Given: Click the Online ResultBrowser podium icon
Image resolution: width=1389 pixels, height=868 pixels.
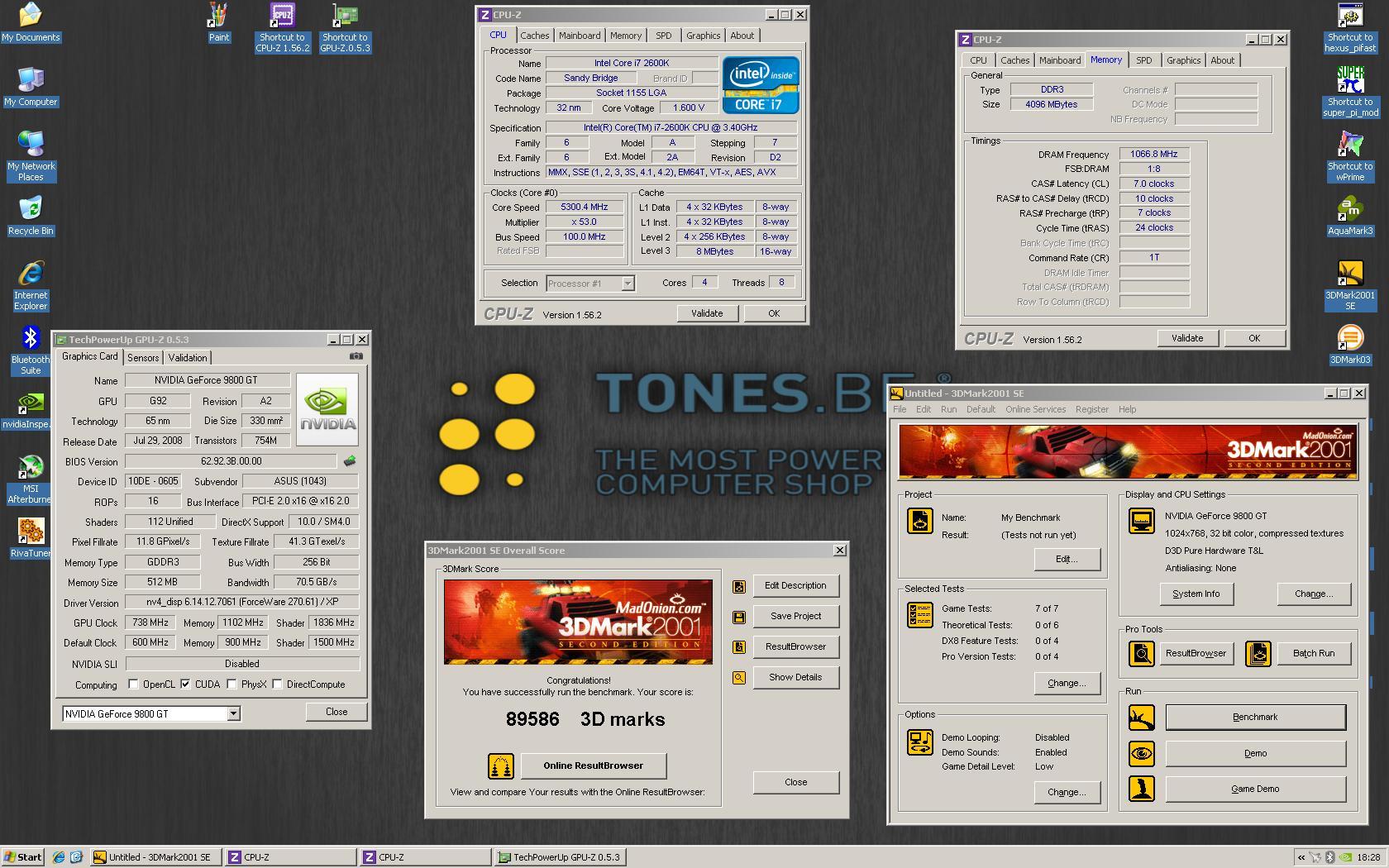Looking at the screenshot, I should 500,766.
